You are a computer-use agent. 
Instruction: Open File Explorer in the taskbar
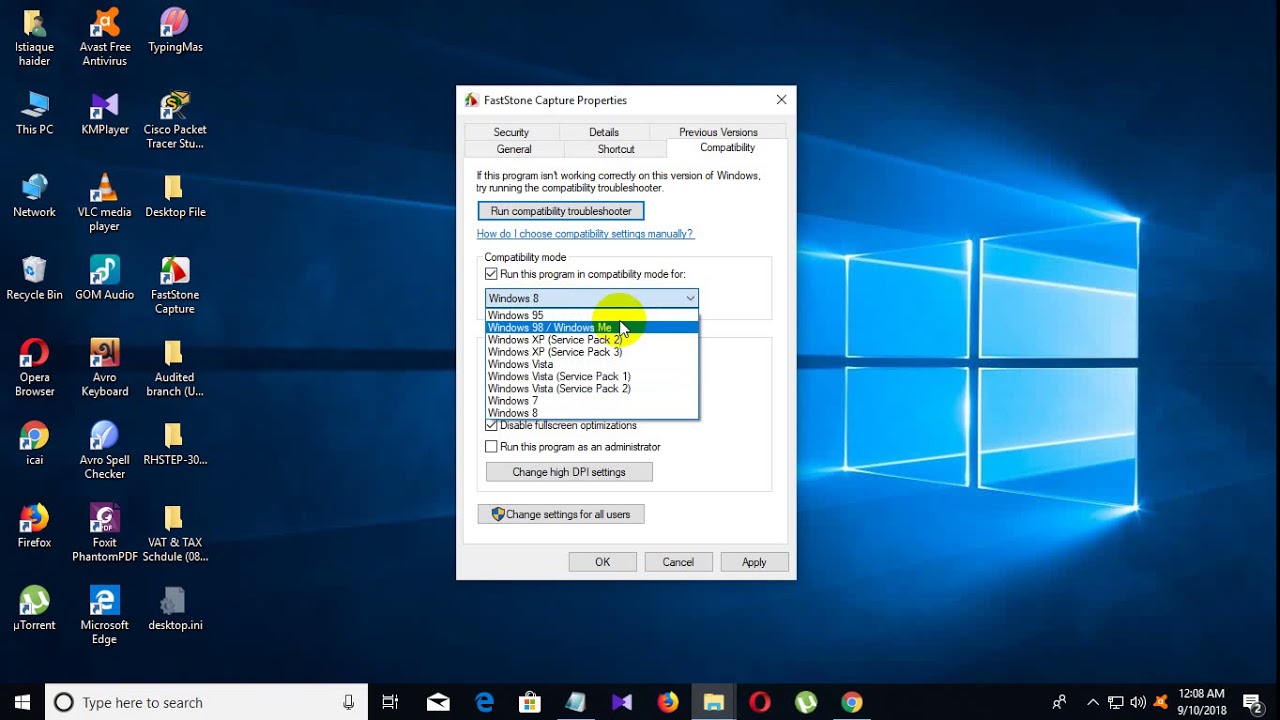pyautogui.click(x=713, y=702)
